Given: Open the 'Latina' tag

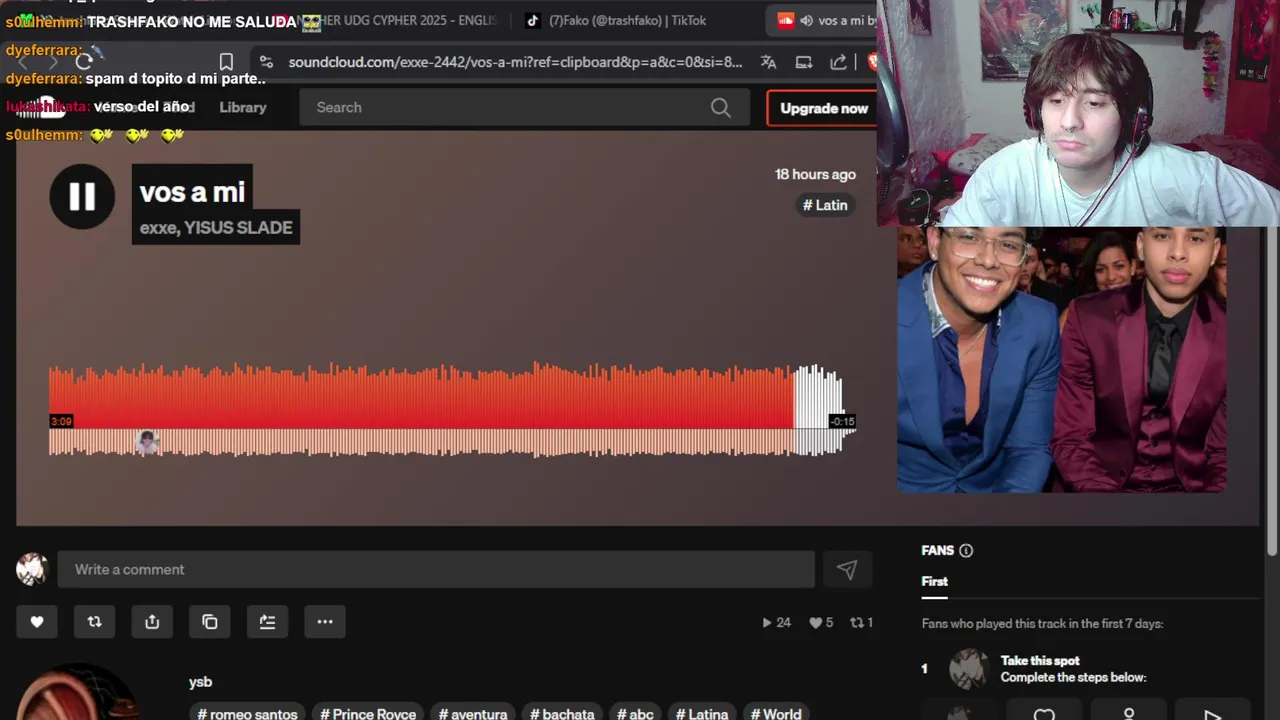Looking at the screenshot, I should click(702, 714).
